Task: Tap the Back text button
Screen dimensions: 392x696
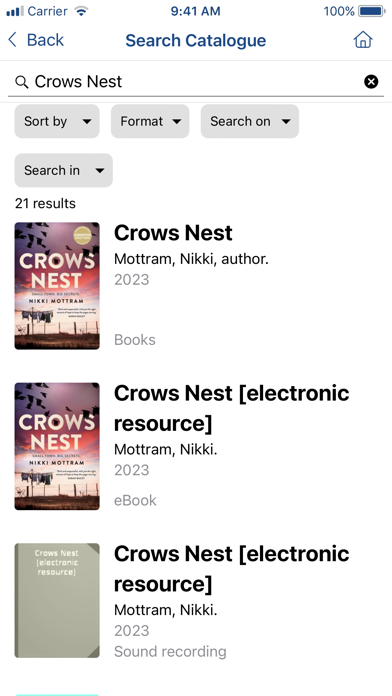Action: point(45,40)
